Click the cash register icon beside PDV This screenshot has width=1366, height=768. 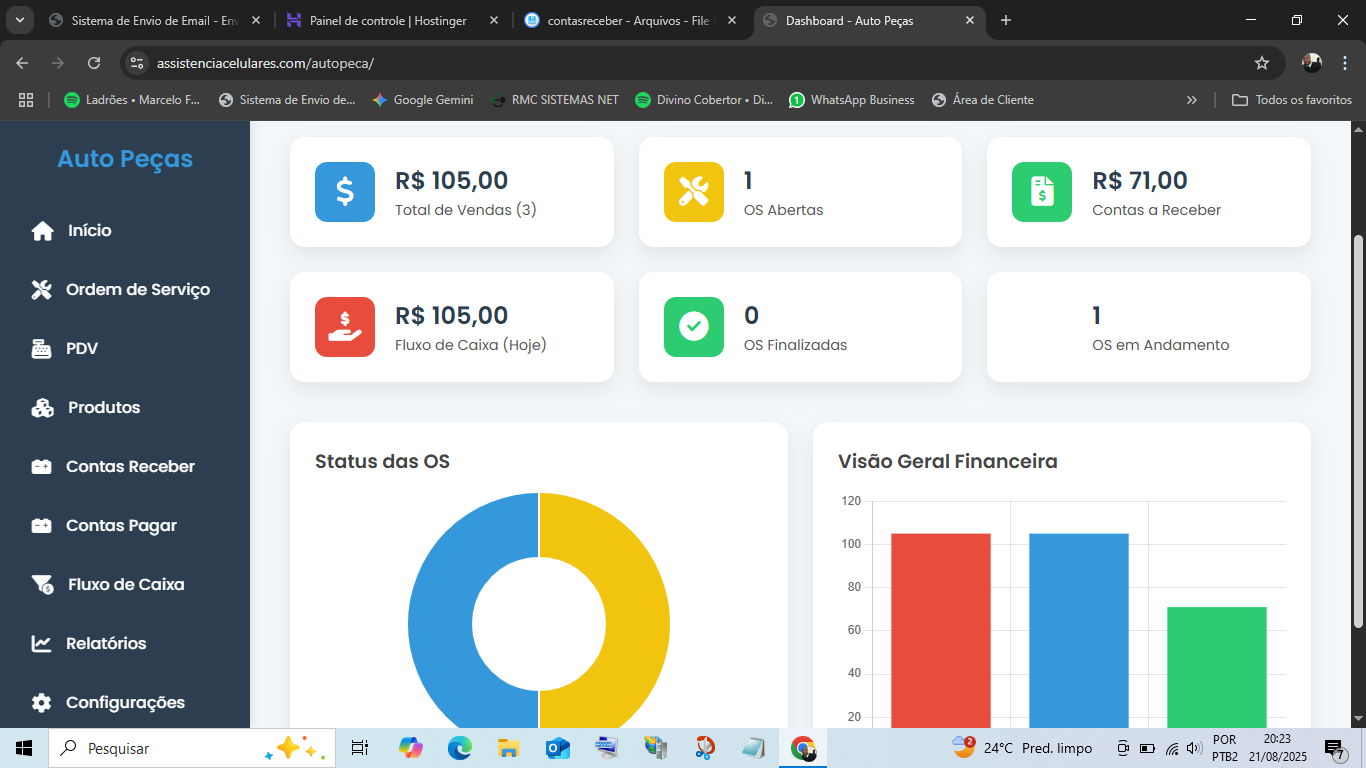(41, 349)
